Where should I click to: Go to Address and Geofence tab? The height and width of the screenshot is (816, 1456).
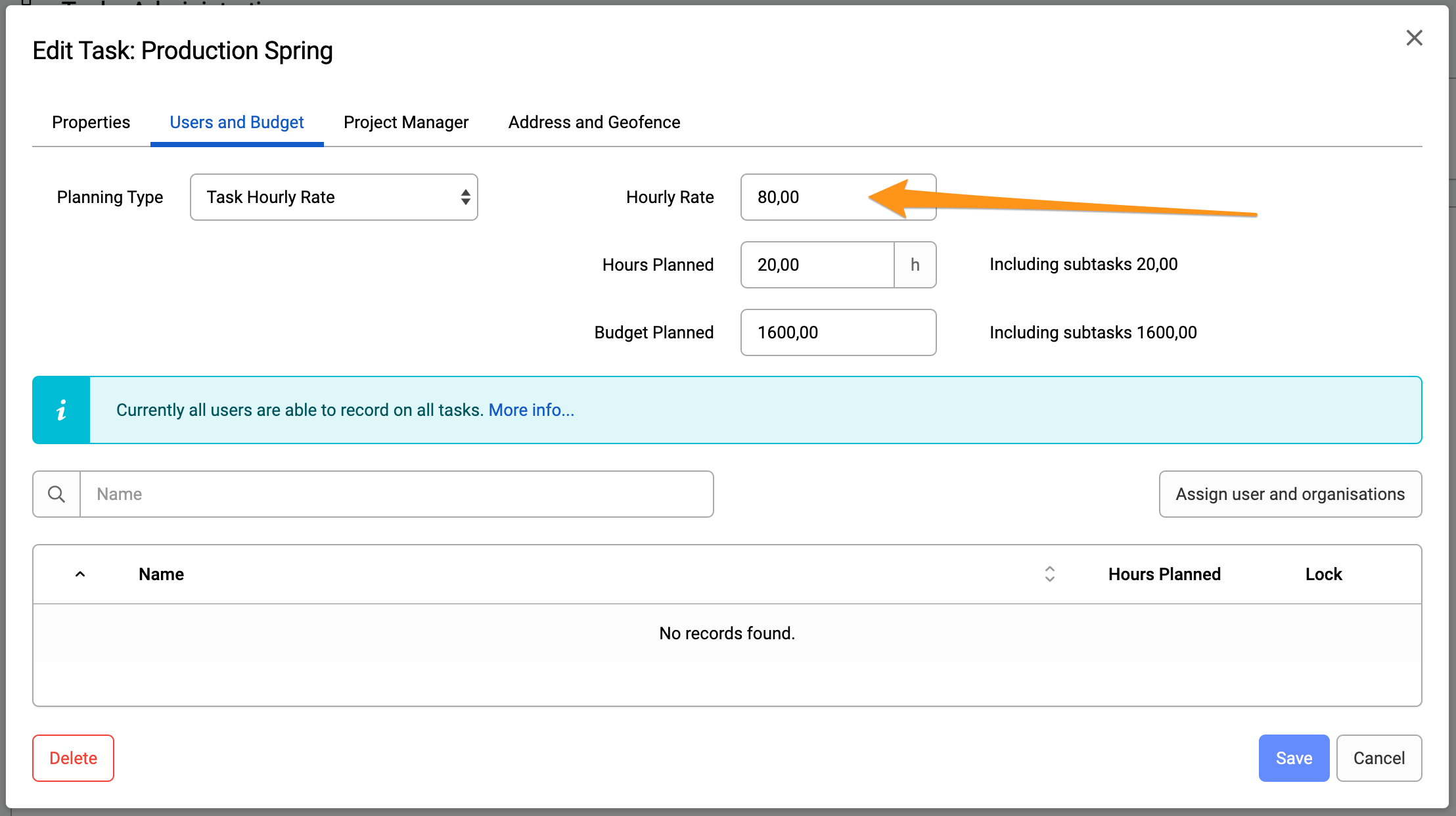tap(594, 122)
